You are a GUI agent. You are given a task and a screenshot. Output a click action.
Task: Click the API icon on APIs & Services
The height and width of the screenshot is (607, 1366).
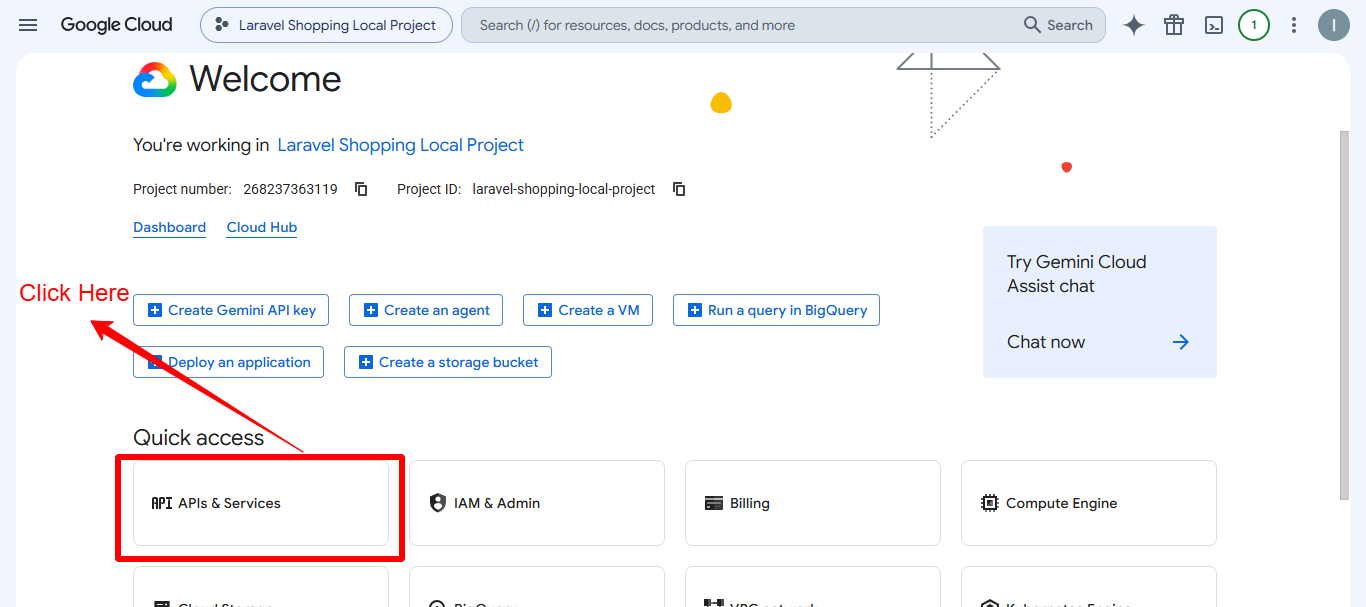[161, 503]
